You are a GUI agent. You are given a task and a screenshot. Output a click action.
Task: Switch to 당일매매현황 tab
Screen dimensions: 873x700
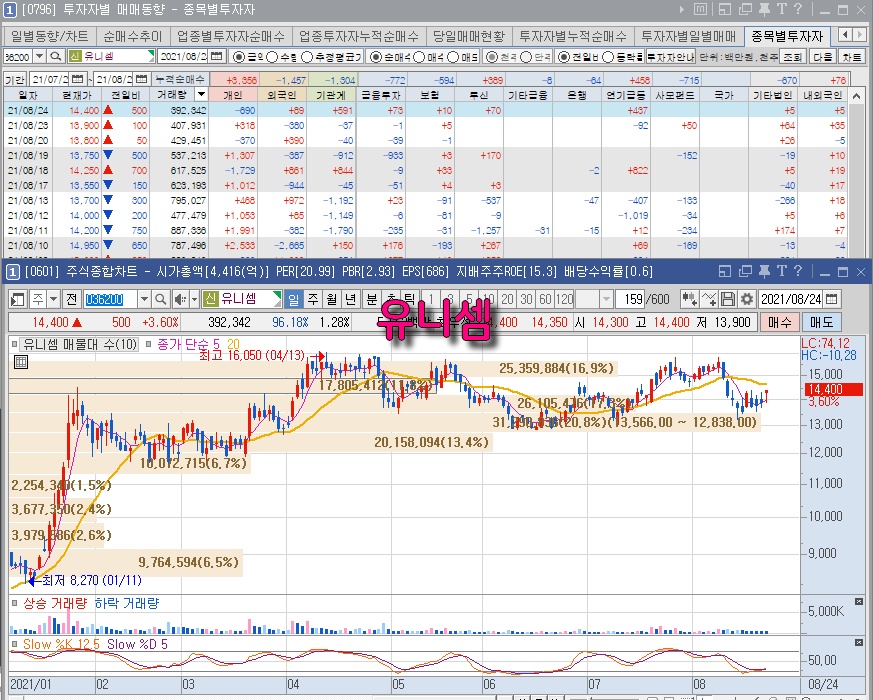(x=468, y=36)
